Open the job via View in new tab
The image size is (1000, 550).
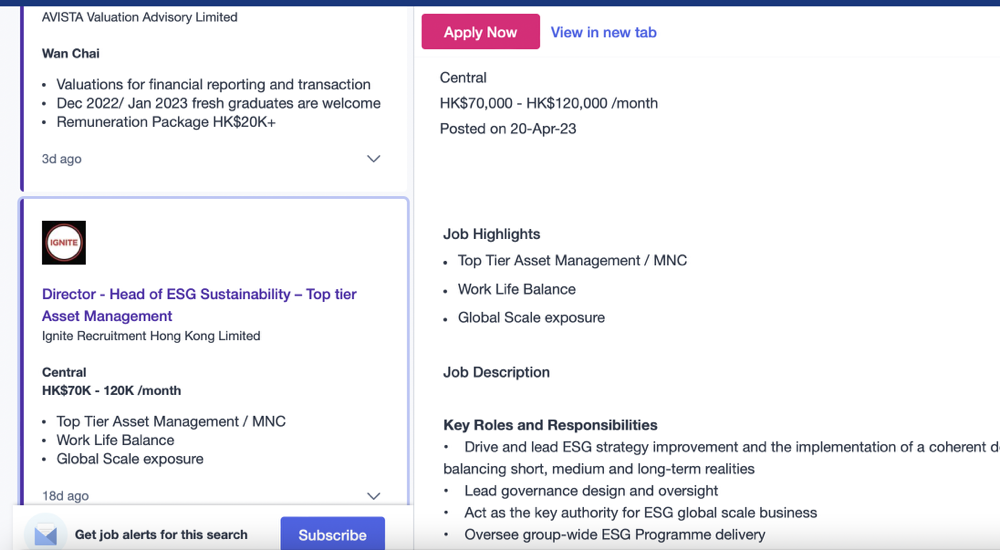point(603,32)
